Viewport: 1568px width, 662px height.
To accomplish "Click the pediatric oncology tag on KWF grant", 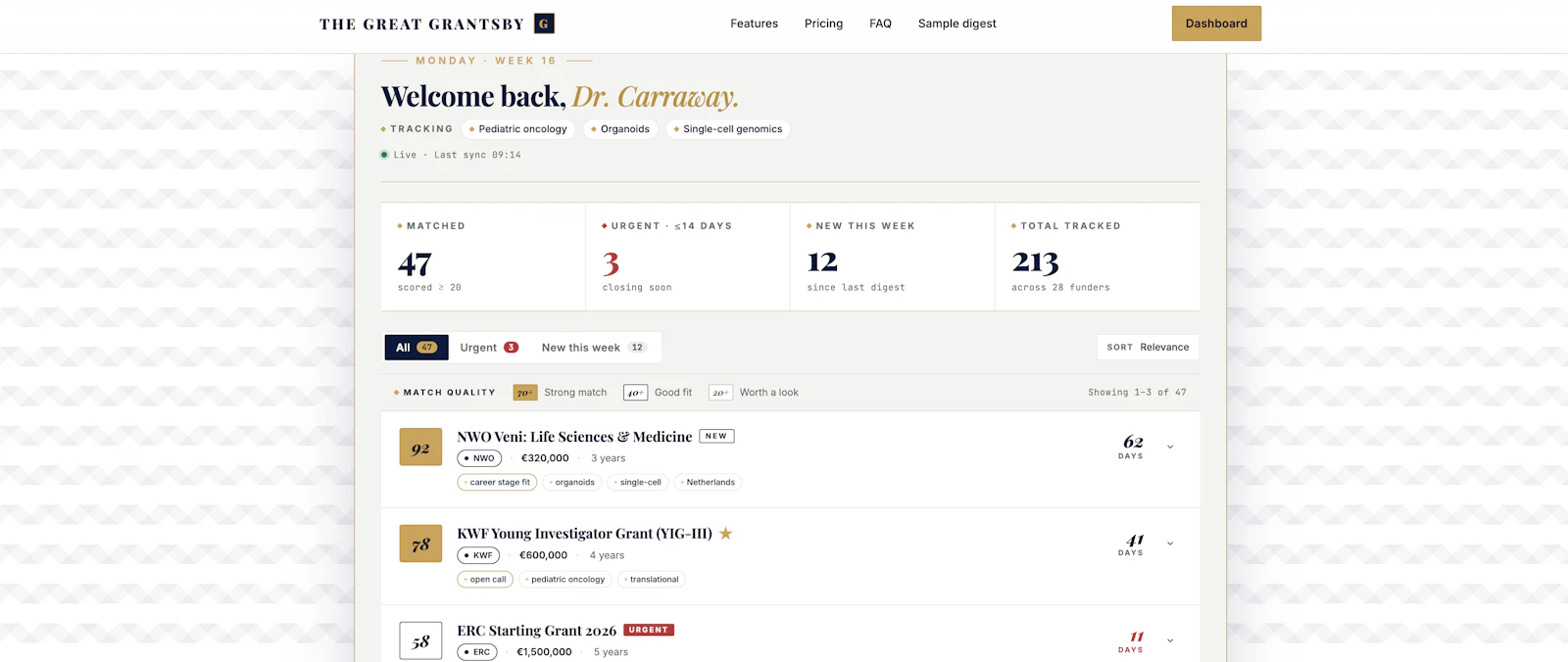I will coord(565,579).
